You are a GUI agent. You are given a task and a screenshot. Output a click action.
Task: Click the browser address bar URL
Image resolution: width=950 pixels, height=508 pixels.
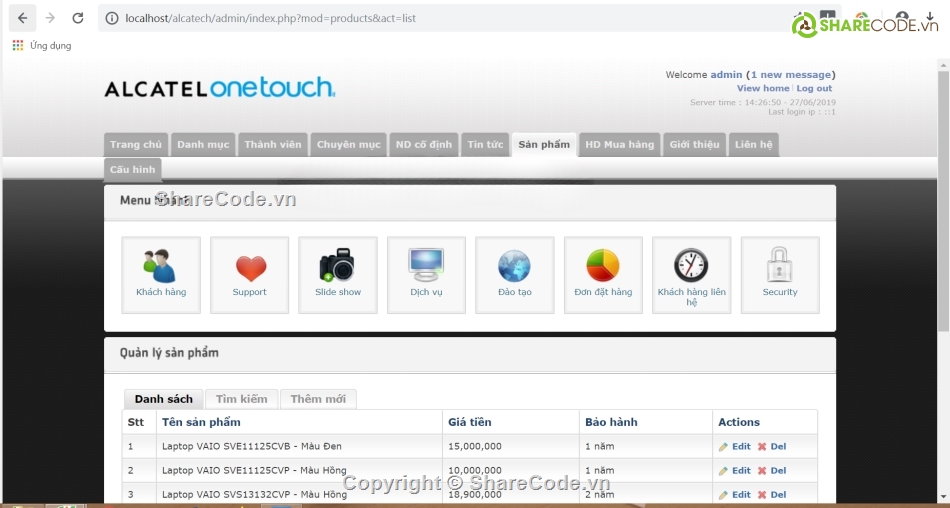(270, 18)
